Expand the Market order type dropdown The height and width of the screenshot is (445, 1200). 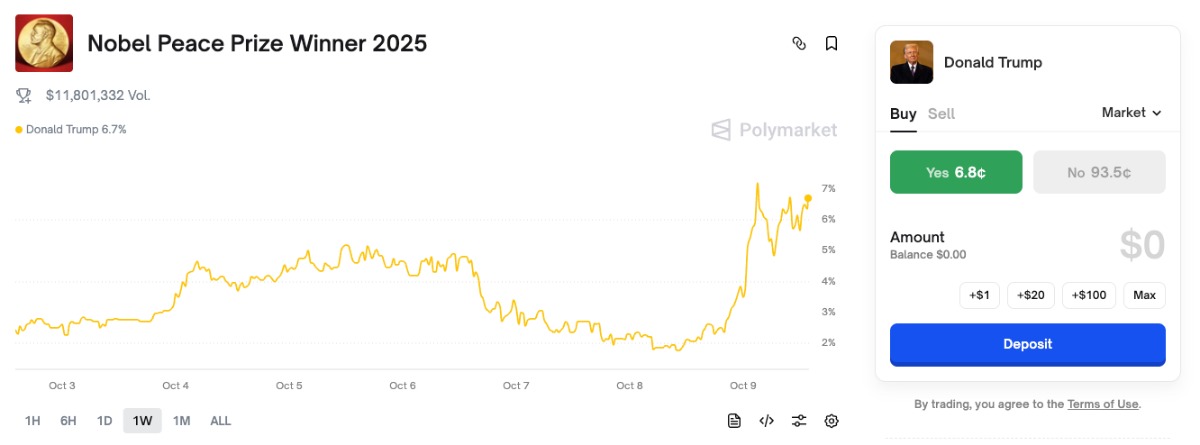pyautogui.click(x=1132, y=113)
